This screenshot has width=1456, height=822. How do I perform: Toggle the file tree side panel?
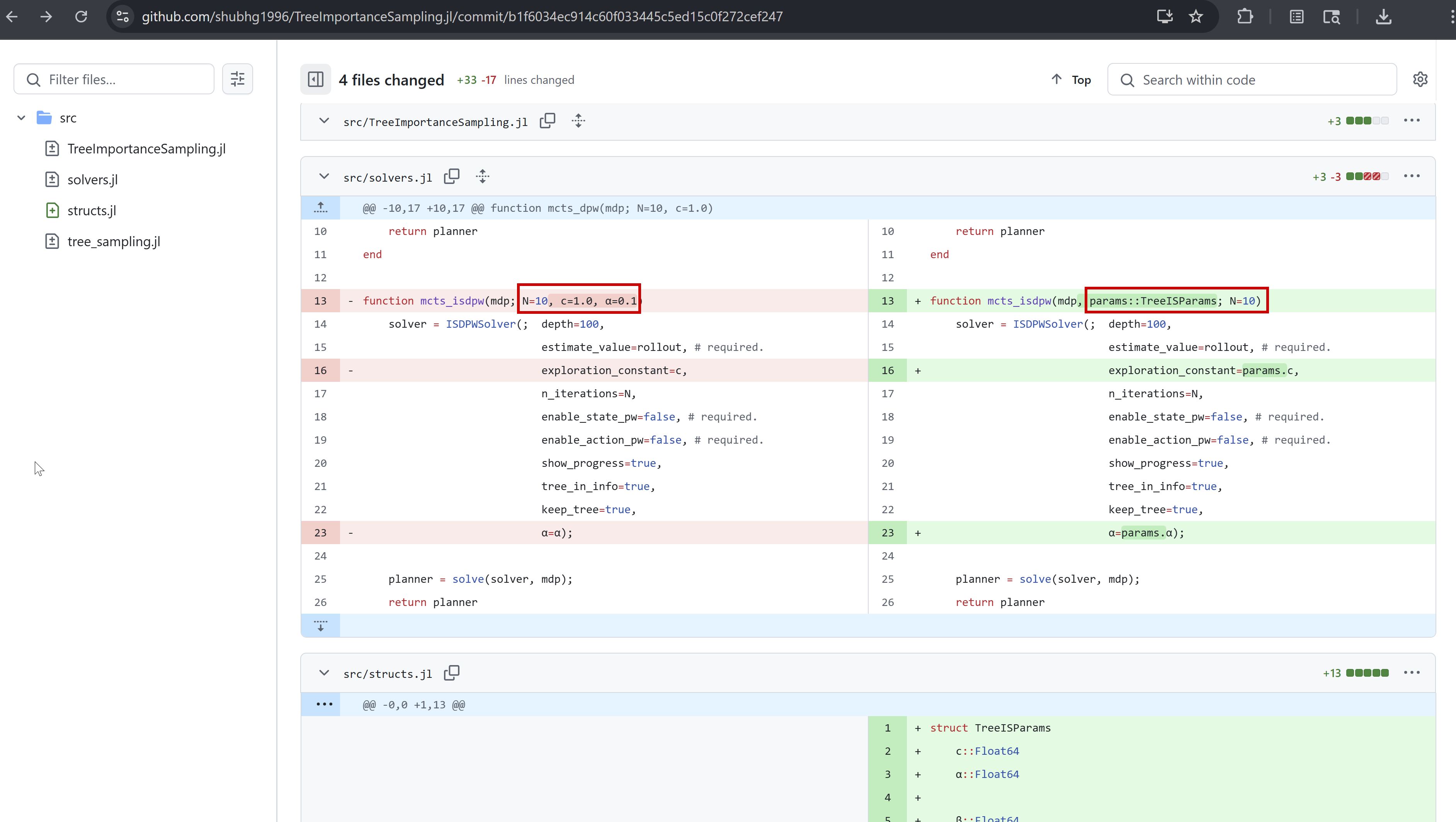click(x=315, y=80)
